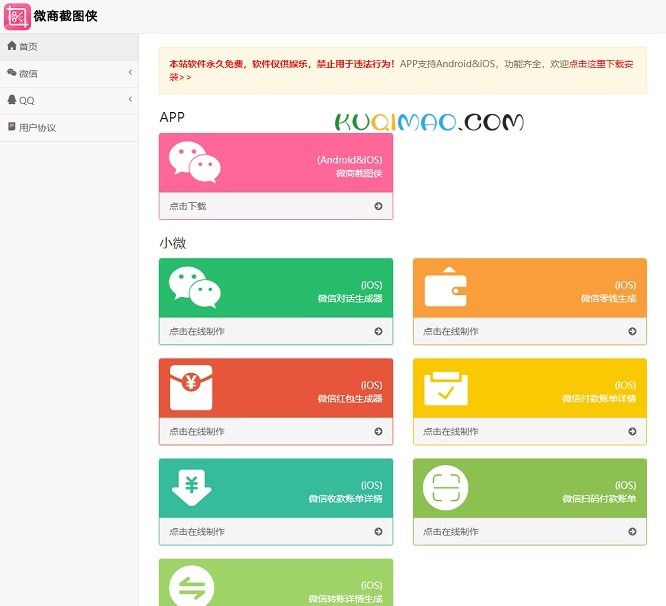Click the 微信扫码付款账单 card title
666x606 pixels.
599,499
